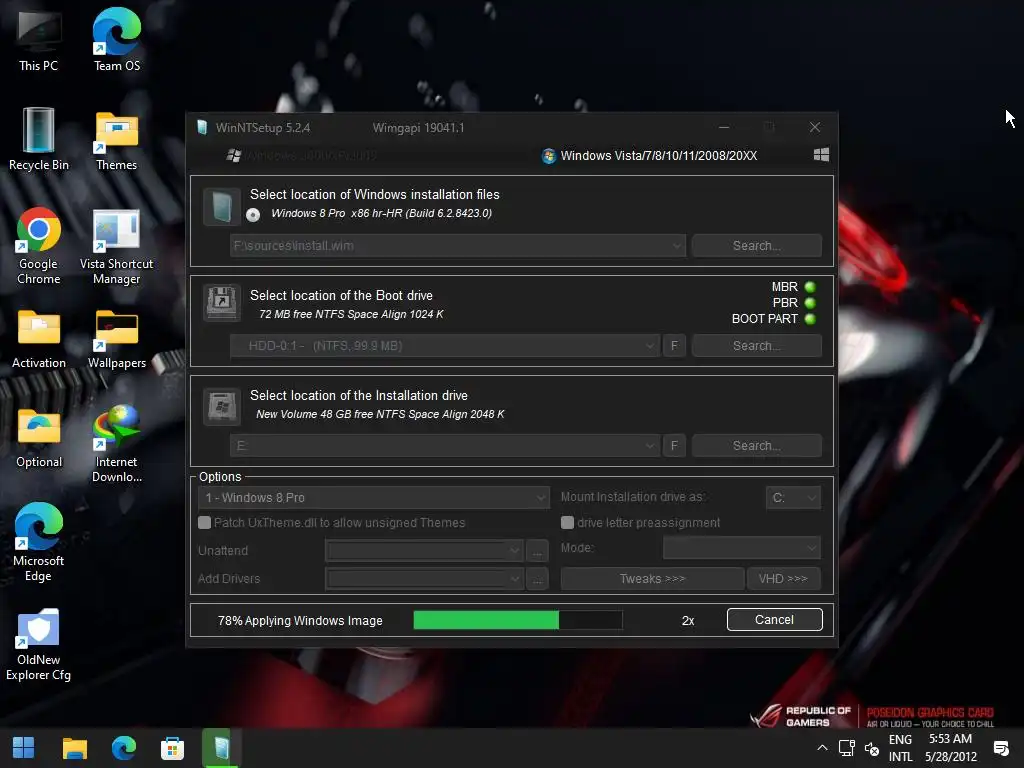1024x768 pixels.
Task: Click the WinNTSetup taskbar button
Action: 221,748
